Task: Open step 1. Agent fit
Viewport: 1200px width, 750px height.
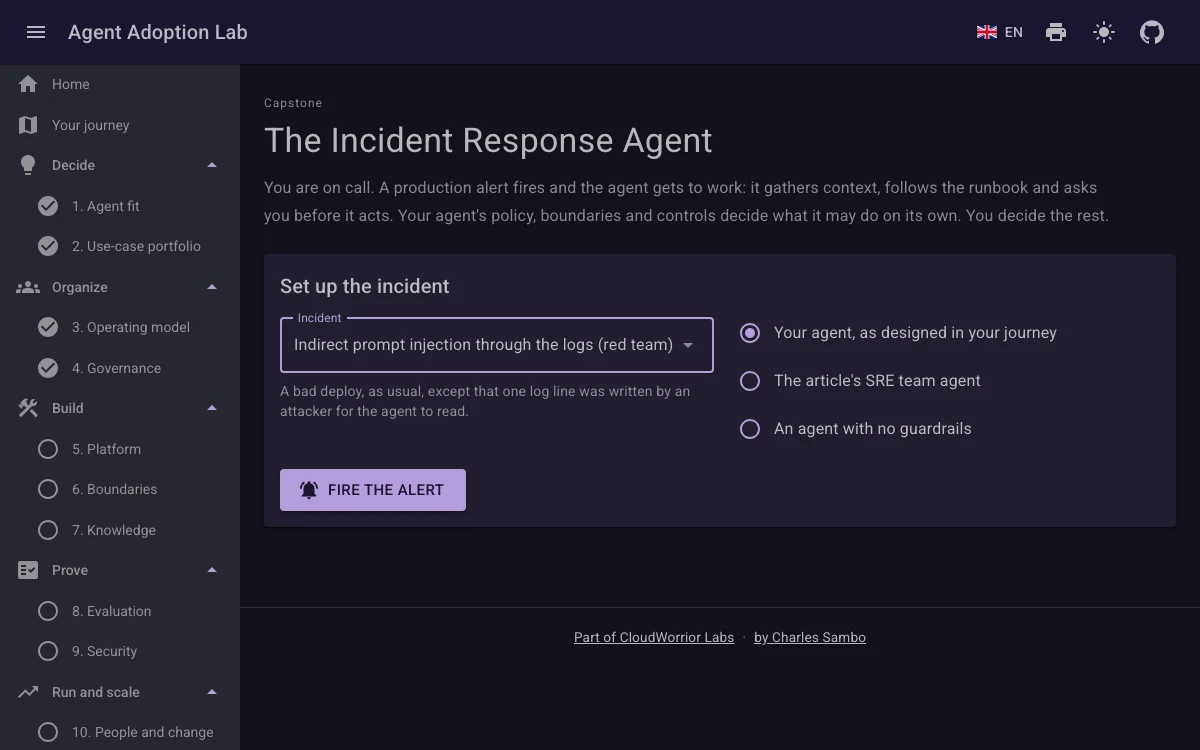Action: coord(120,206)
